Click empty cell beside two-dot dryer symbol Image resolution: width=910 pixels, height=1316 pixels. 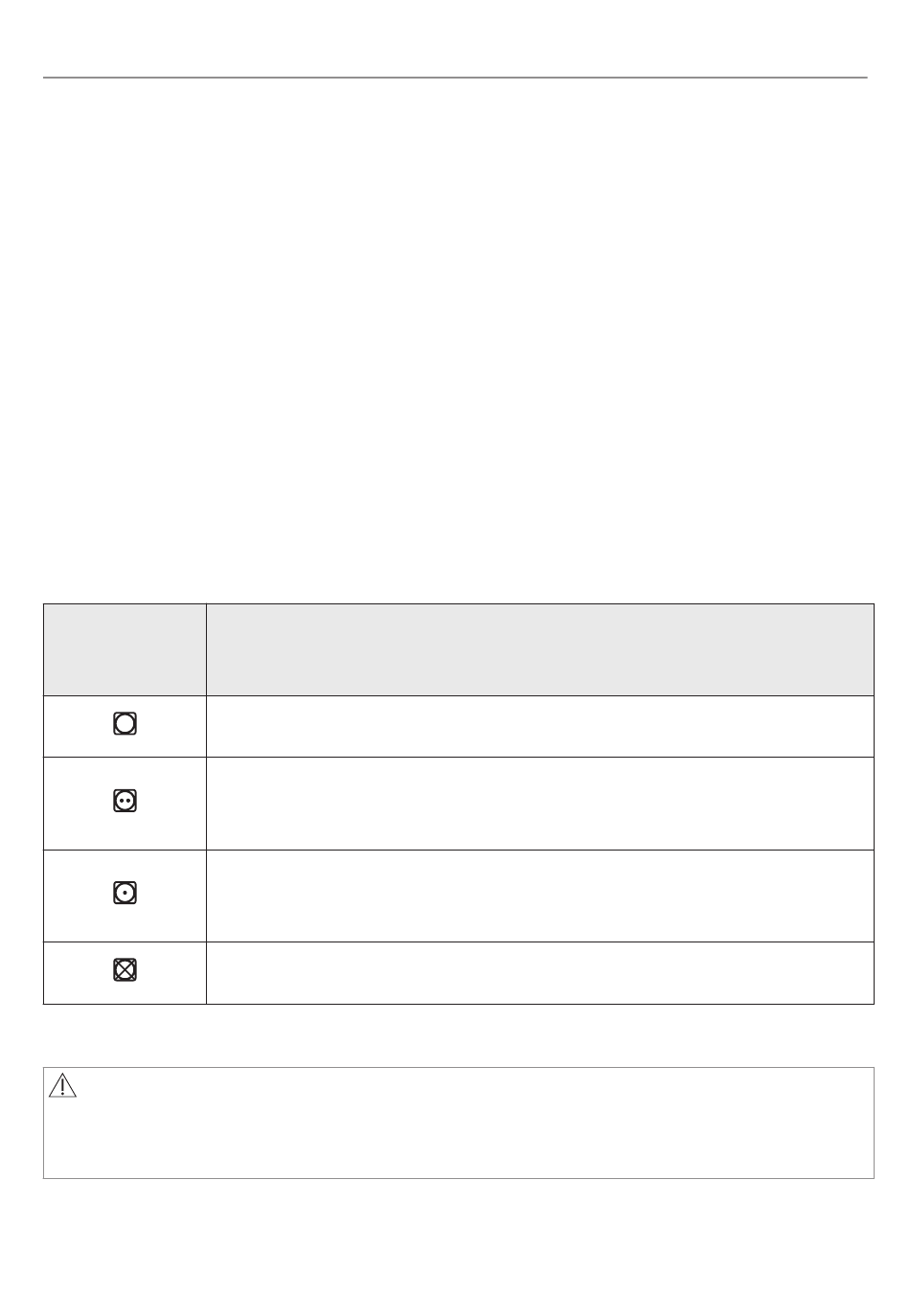[x=540, y=804]
